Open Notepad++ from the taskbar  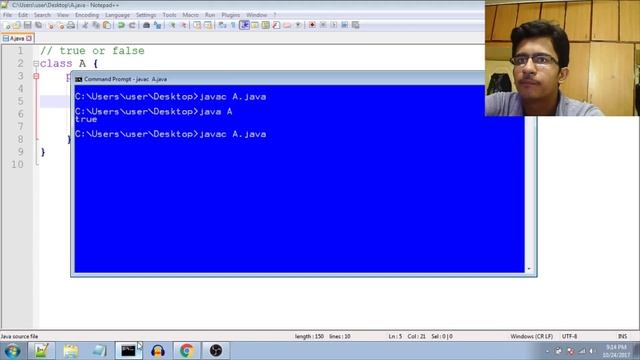(42, 351)
